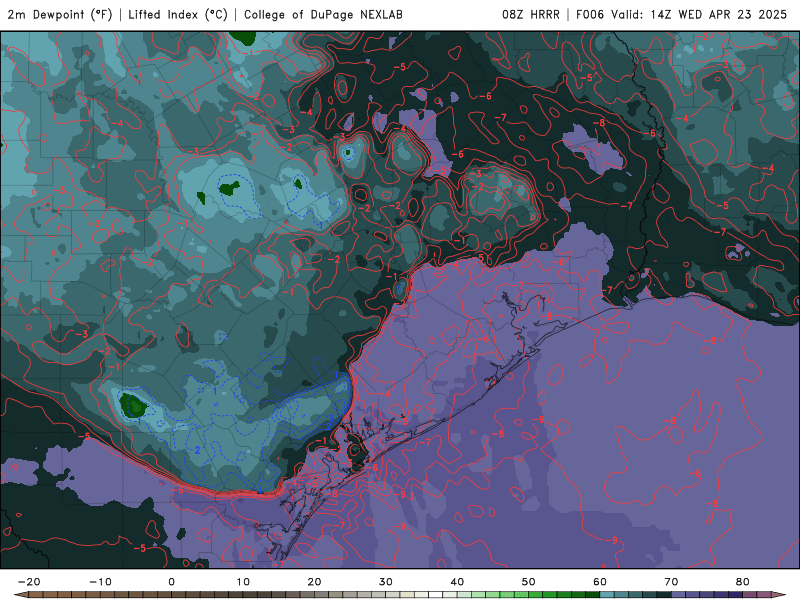Click the 80 tick label on colorbar
Screen dimensions: 800x600
tap(743, 582)
